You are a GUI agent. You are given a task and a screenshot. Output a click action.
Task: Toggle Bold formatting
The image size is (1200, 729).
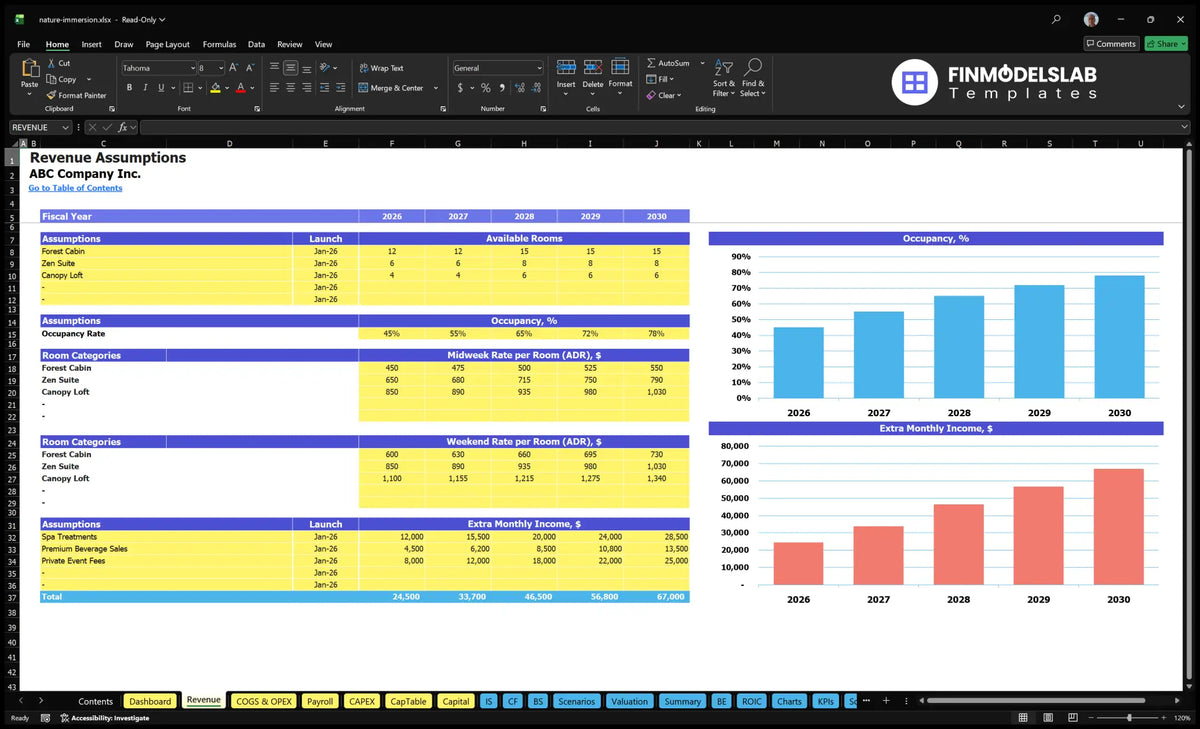[129, 88]
